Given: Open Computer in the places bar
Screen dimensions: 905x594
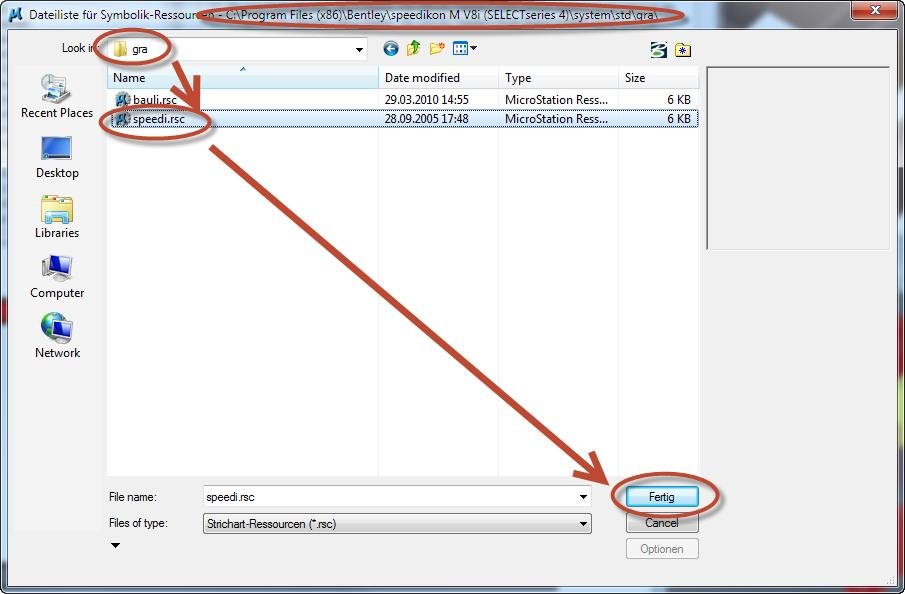Looking at the screenshot, I should [x=57, y=277].
